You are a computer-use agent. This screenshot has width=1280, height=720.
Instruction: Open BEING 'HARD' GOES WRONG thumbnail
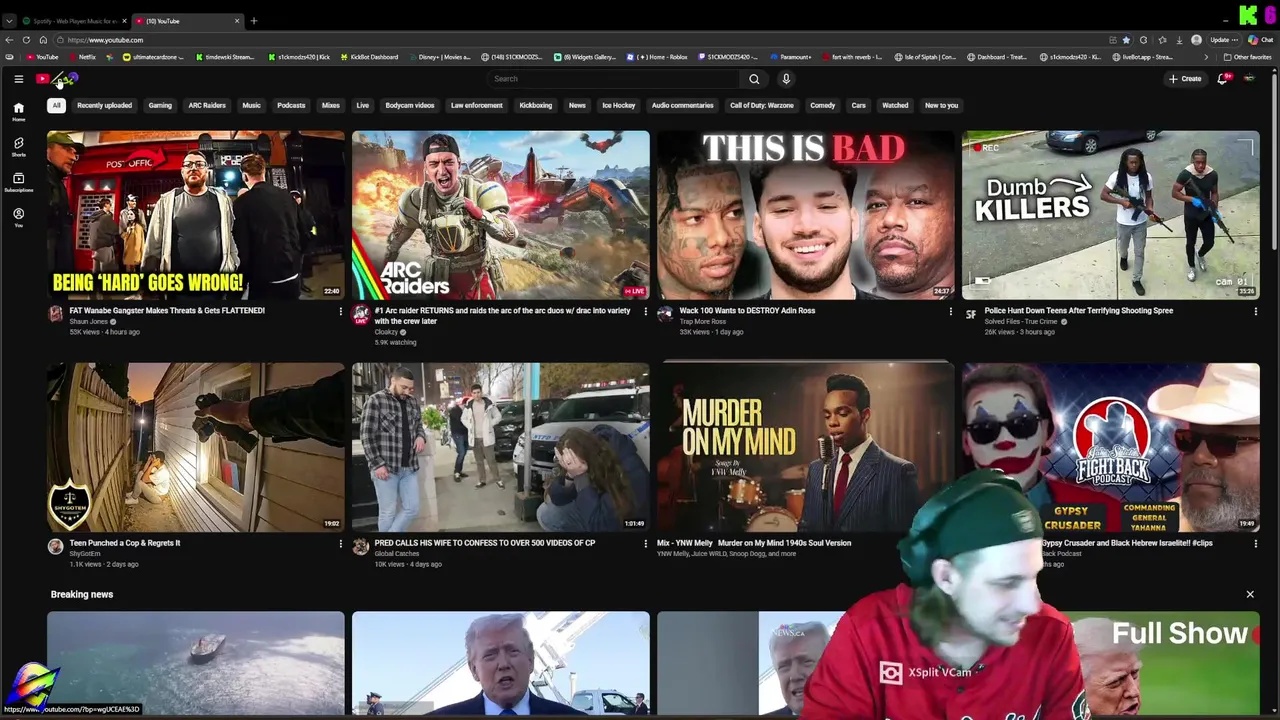click(x=195, y=215)
